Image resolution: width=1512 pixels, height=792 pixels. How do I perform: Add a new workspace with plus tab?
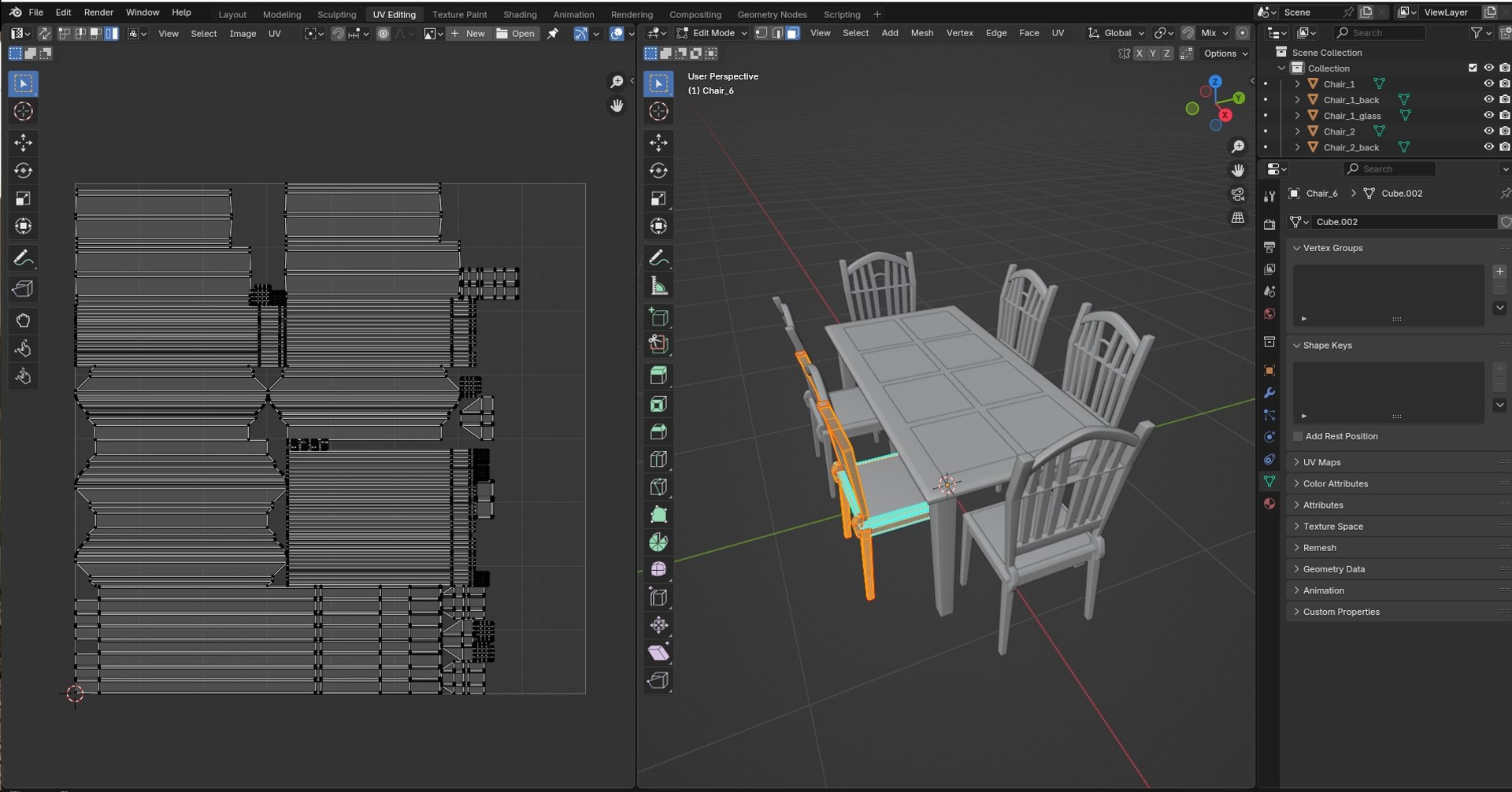pos(877,14)
